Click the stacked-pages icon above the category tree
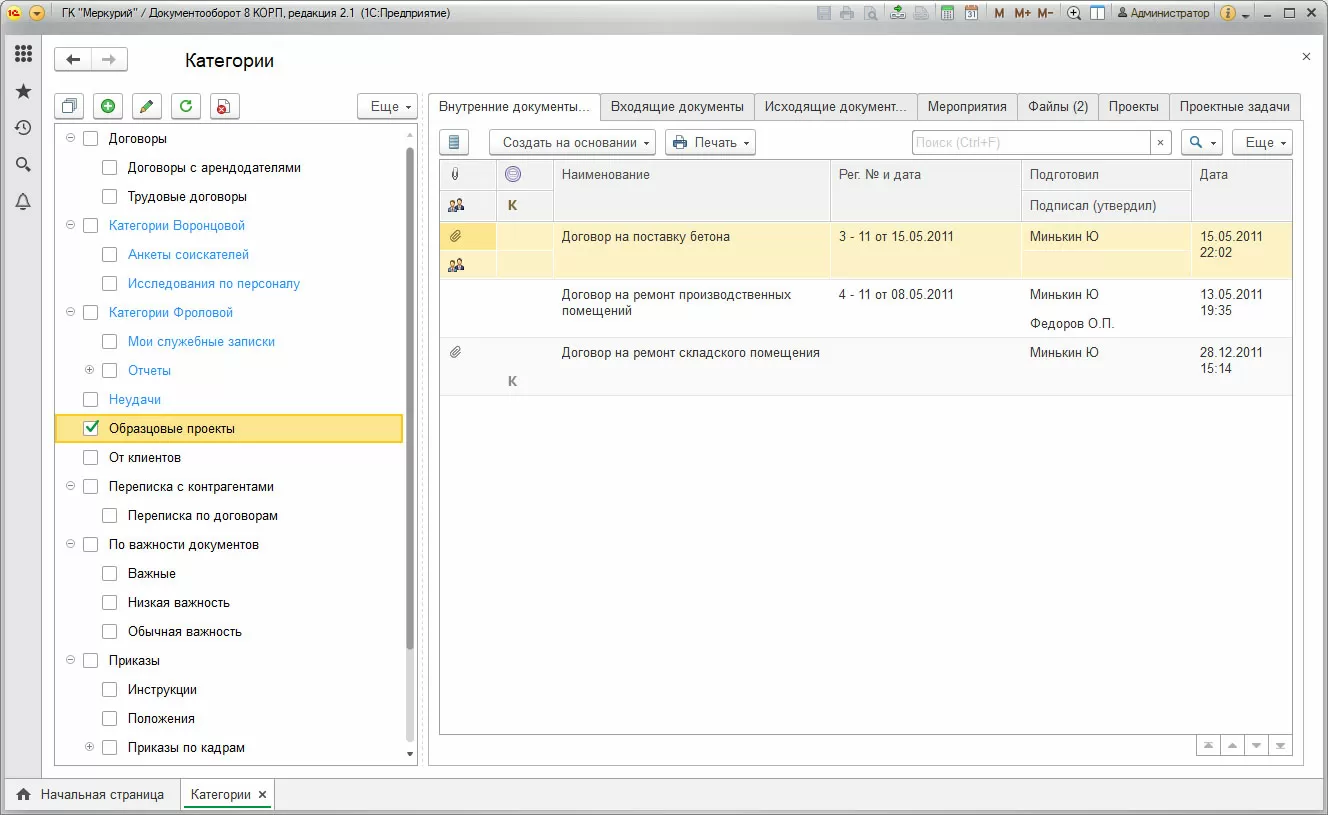 click(70, 107)
